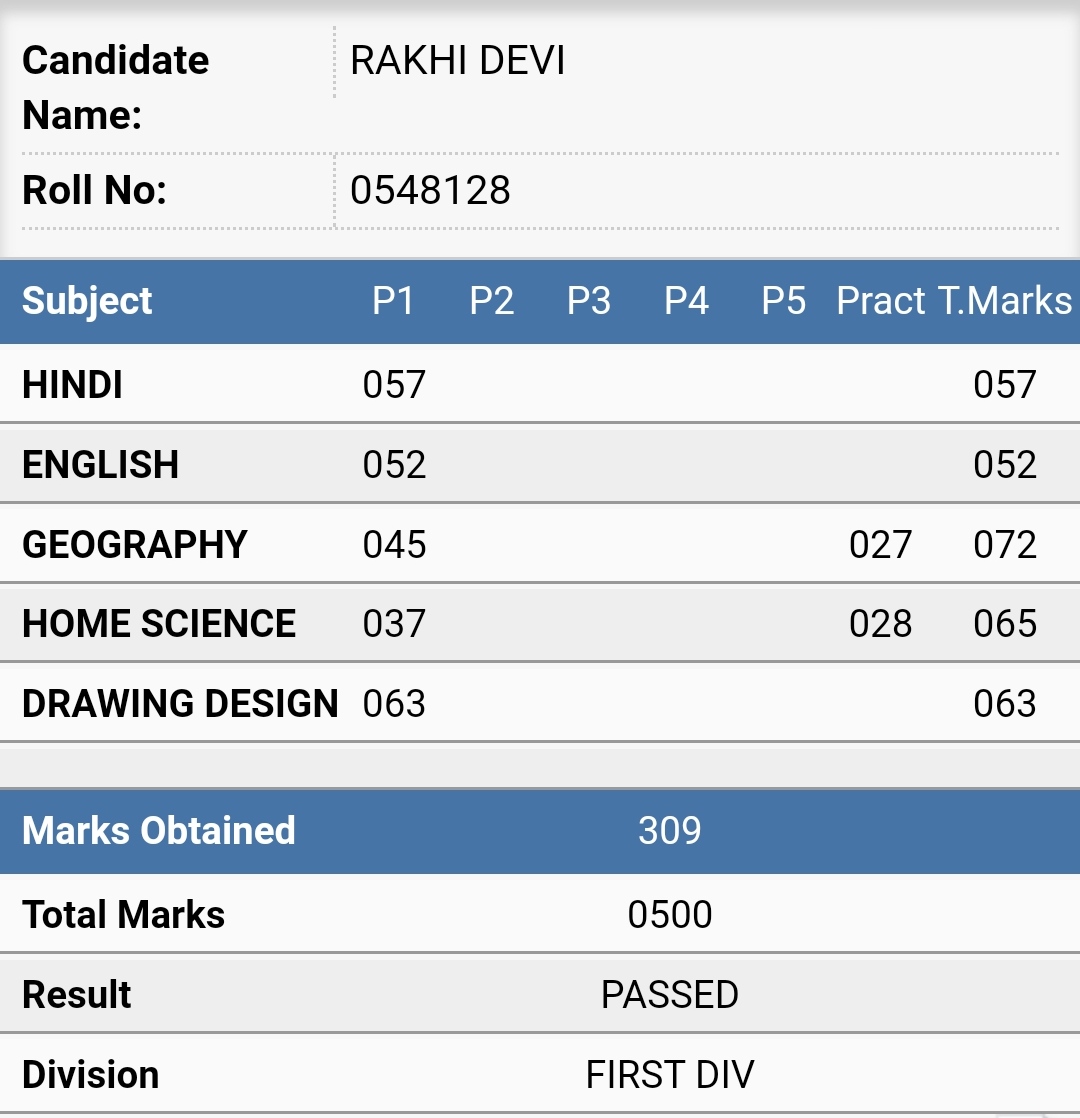This screenshot has width=1080, height=1118.
Task: Click the Subject column header
Action: (x=87, y=301)
